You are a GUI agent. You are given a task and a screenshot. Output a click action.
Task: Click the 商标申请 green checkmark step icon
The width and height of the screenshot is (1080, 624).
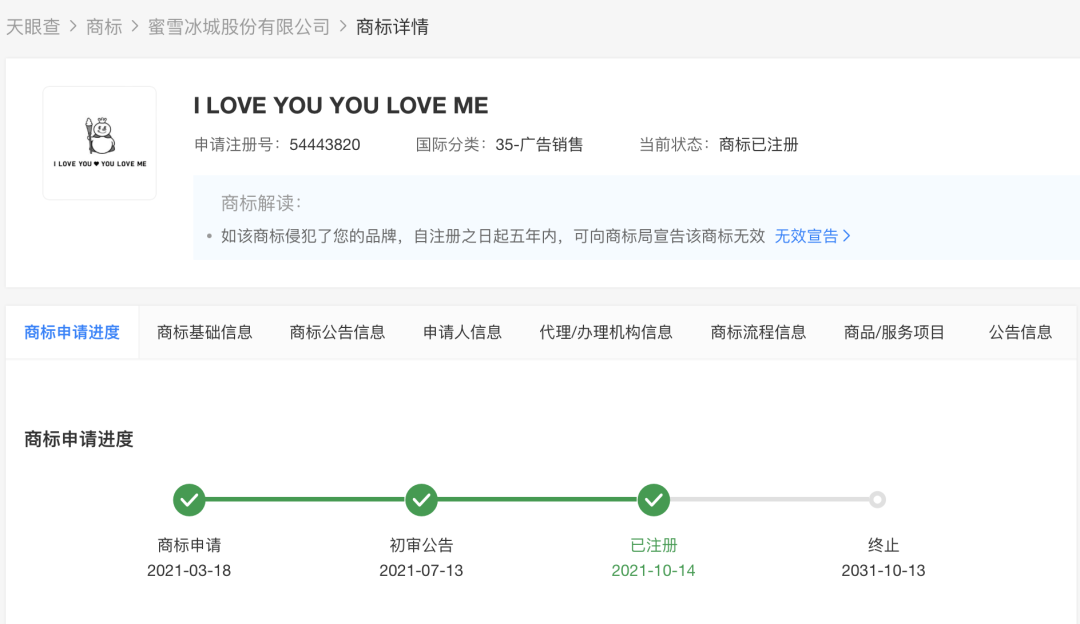click(x=189, y=499)
